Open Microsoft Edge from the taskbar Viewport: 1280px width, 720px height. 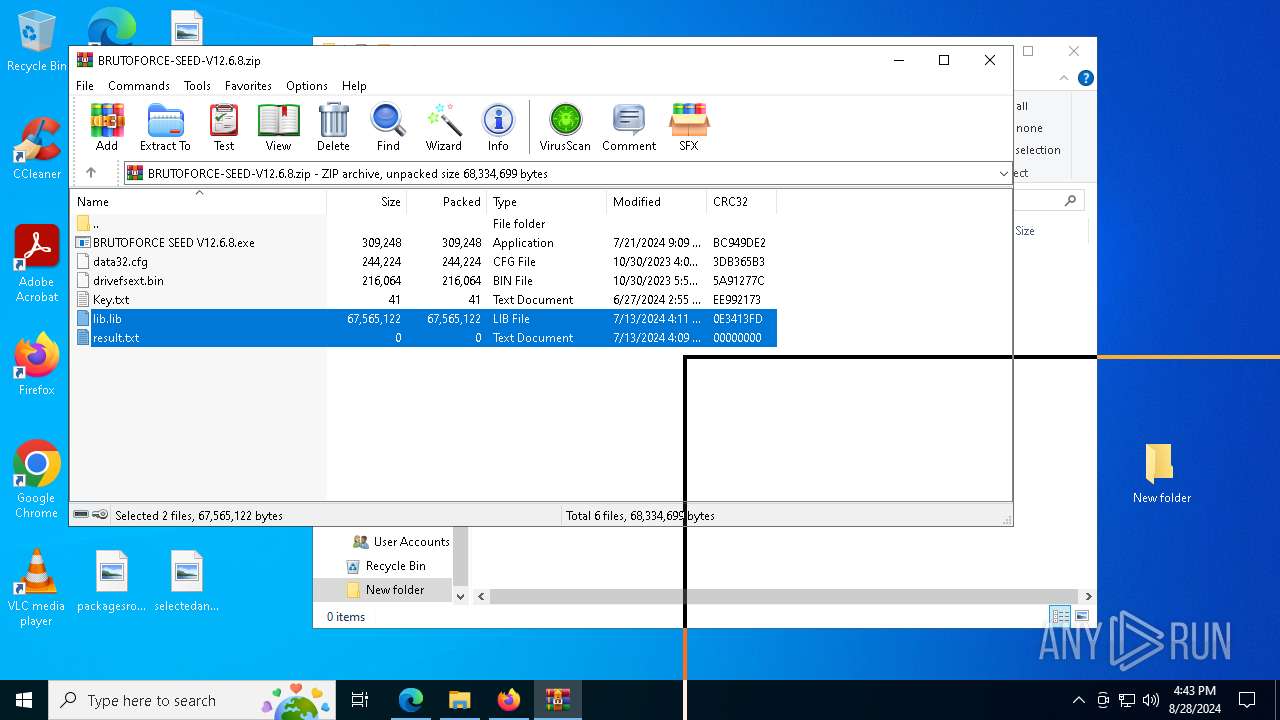click(411, 700)
